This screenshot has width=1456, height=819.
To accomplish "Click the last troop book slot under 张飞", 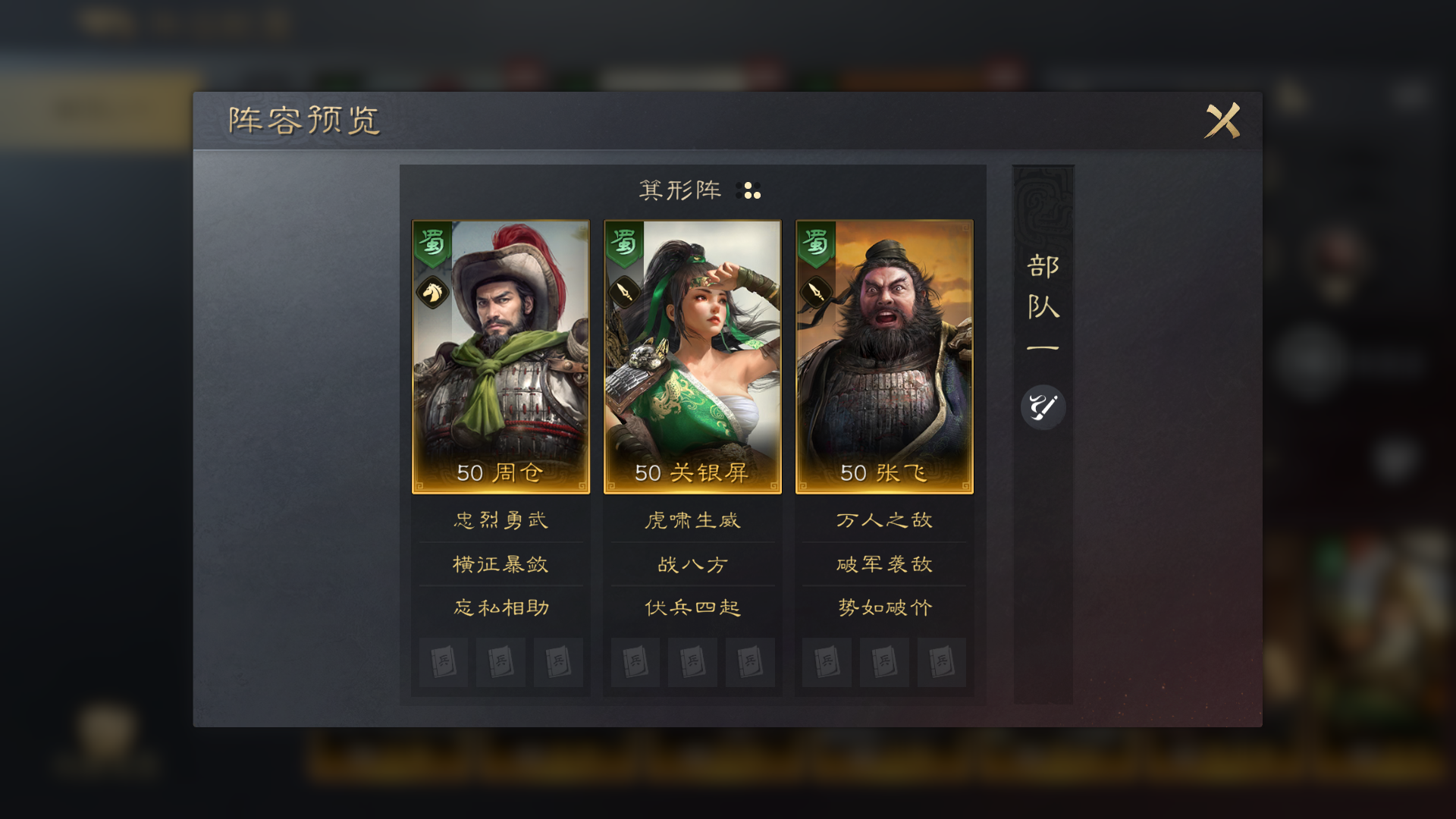I will [x=941, y=662].
